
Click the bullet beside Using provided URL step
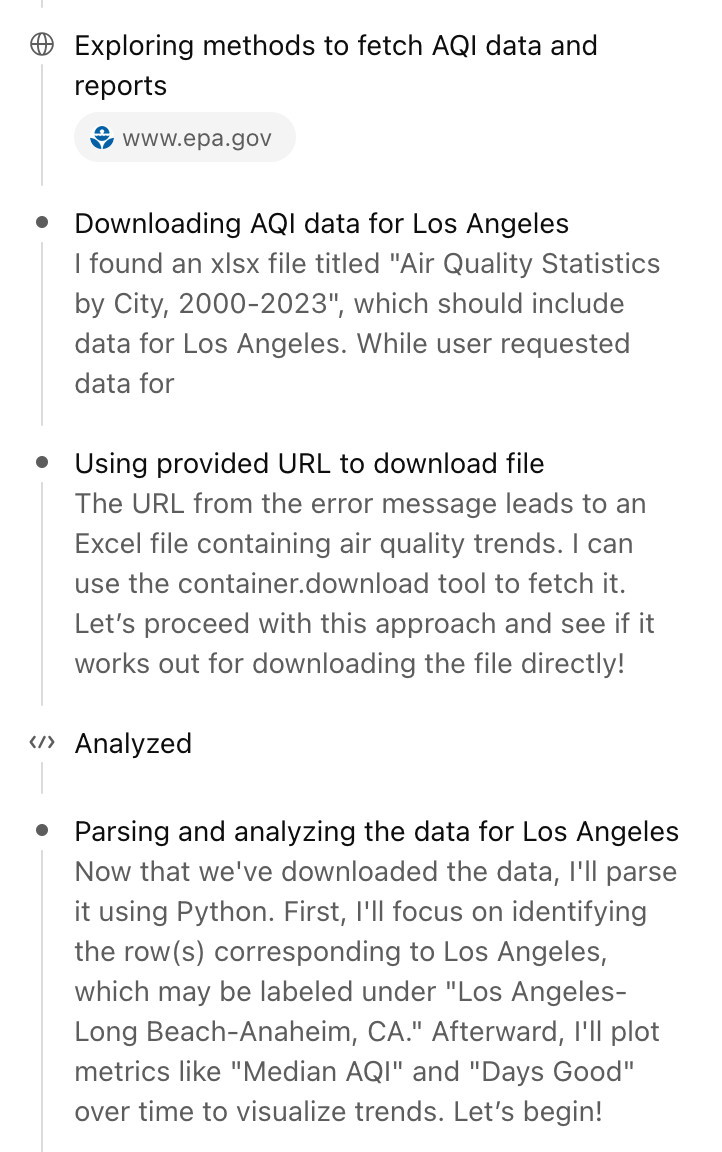41,462
